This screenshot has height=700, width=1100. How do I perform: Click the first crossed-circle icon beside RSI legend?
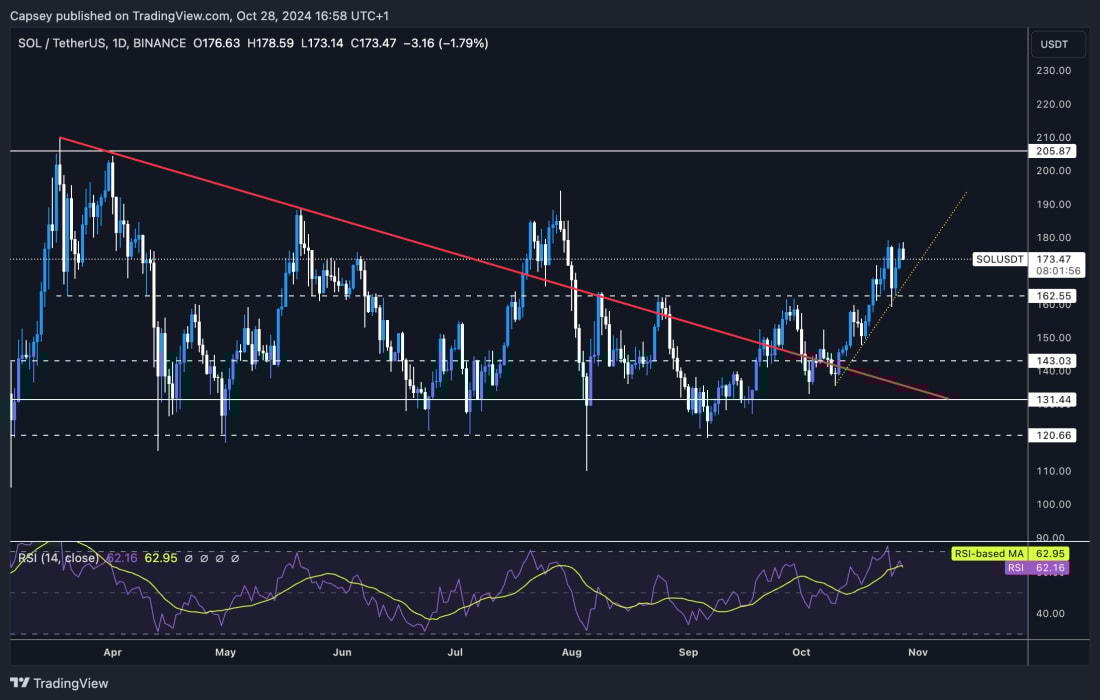coord(188,558)
